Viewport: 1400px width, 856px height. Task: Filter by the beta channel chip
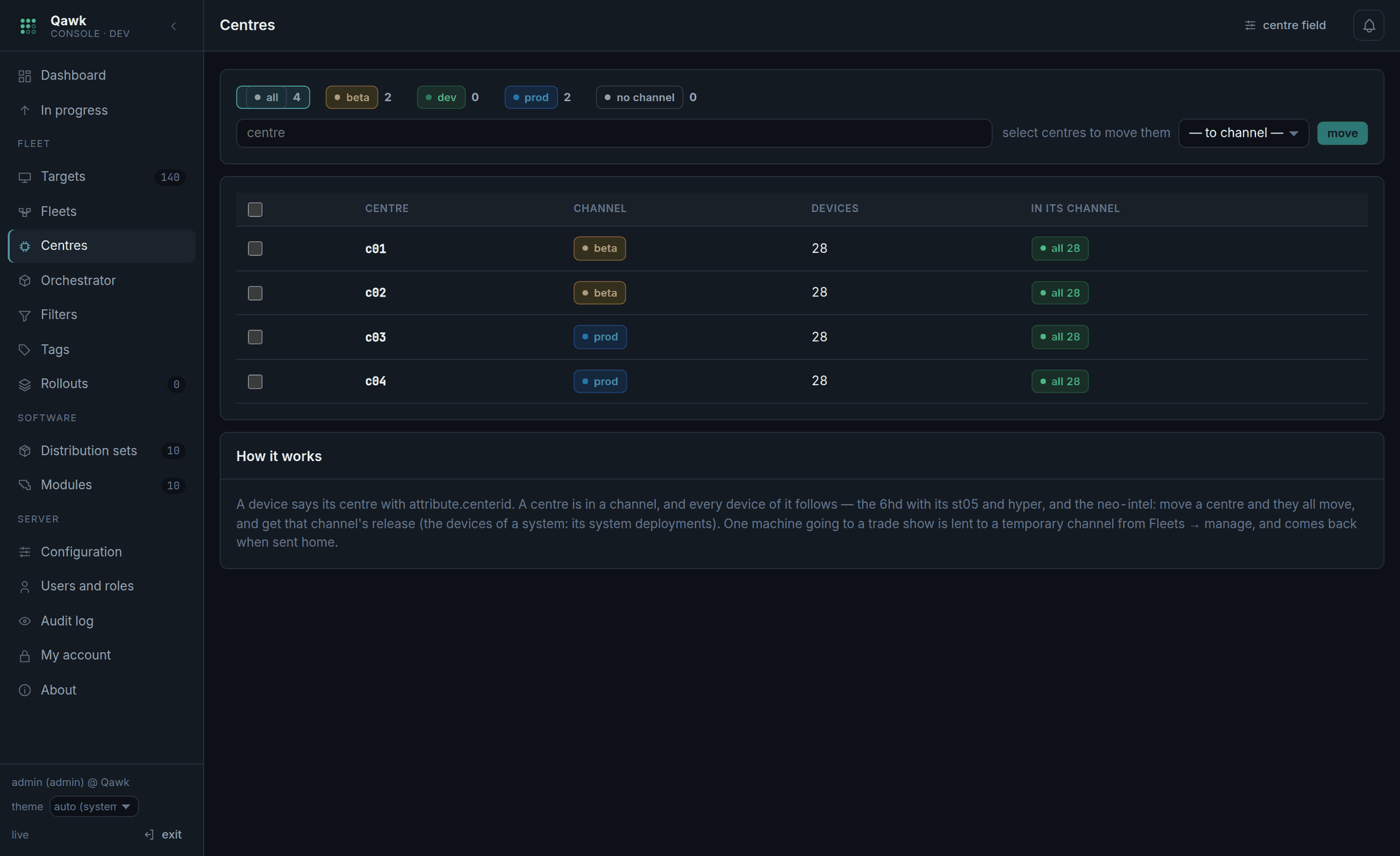tap(351, 97)
